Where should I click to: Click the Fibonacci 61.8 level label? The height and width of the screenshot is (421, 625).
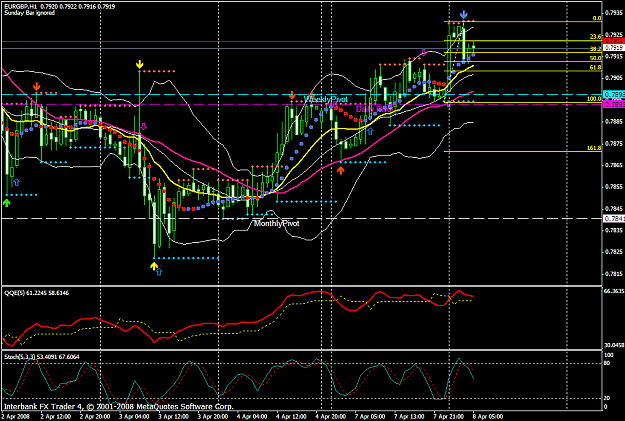point(596,68)
